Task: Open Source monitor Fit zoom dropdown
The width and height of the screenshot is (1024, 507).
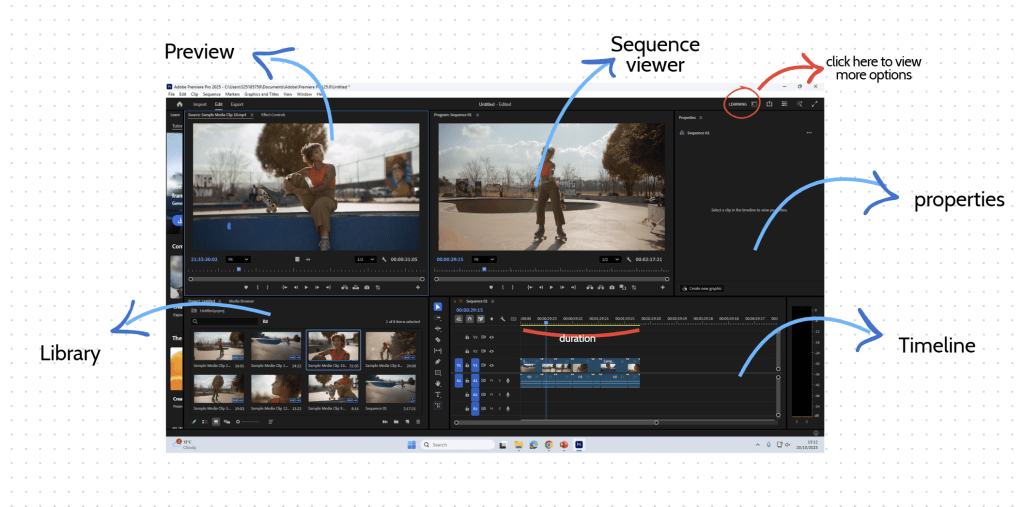Action: point(240,259)
